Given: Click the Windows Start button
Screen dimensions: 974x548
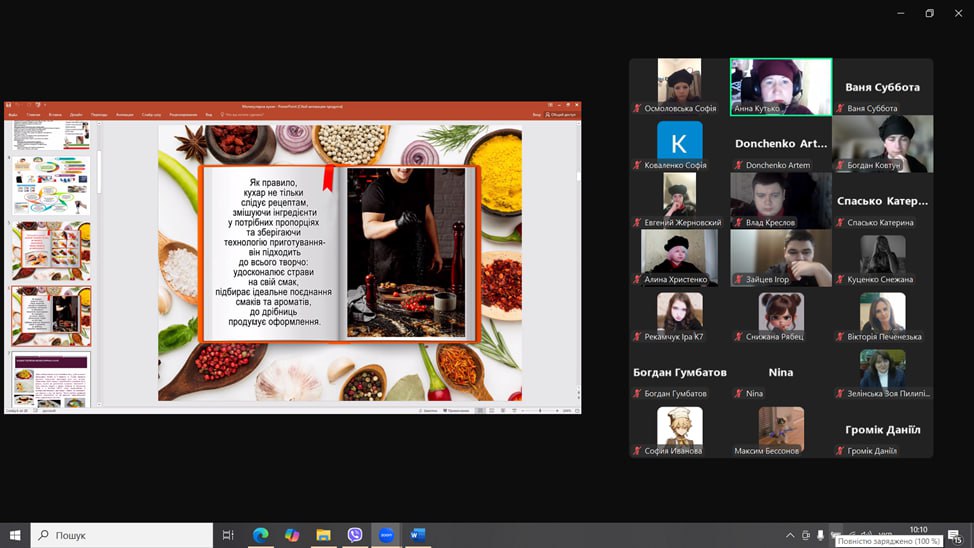Looking at the screenshot, I should coord(15,535).
